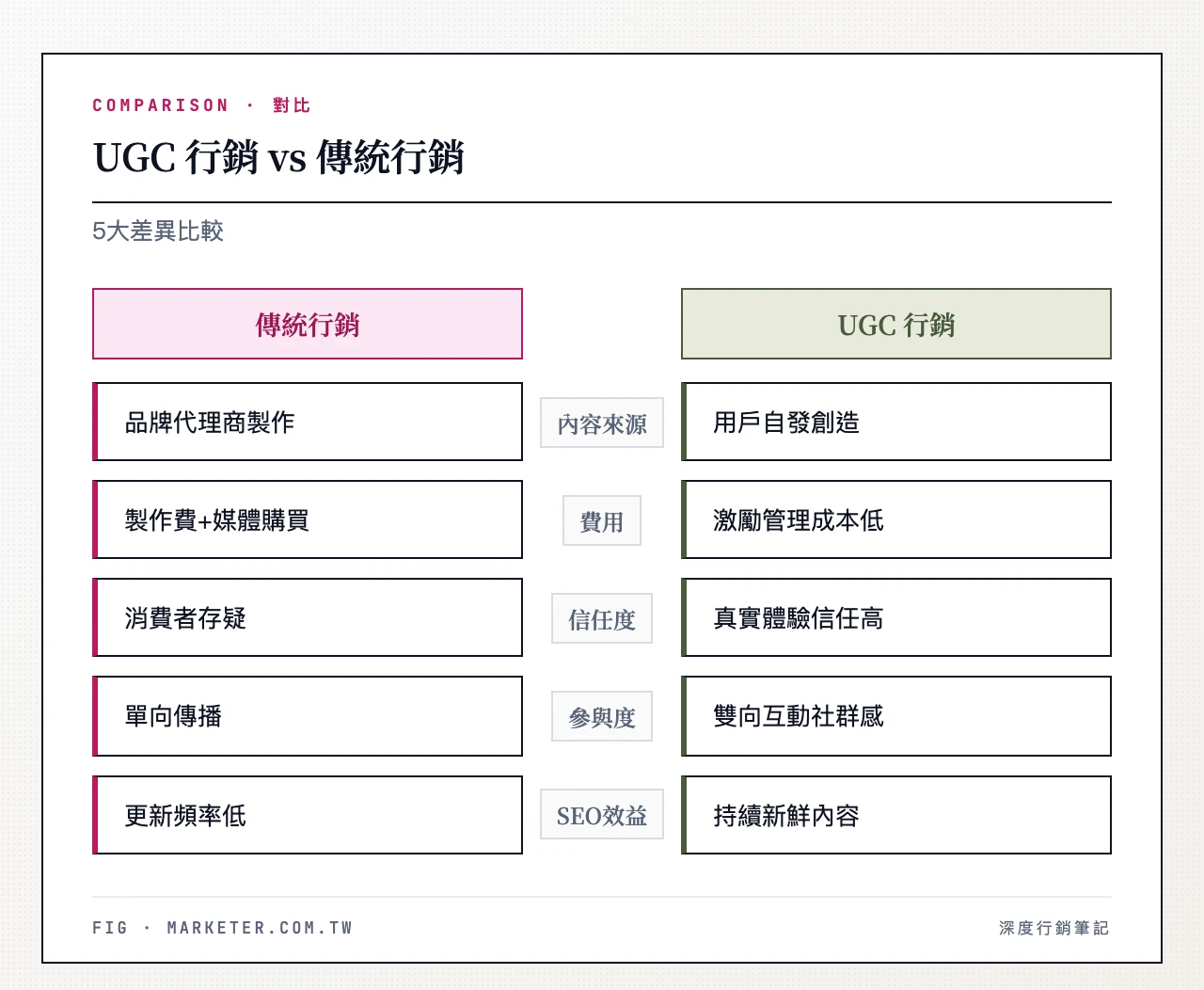Click the "雙向互動社群感" cell
Screen dimensions: 1204x990
click(x=896, y=716)
